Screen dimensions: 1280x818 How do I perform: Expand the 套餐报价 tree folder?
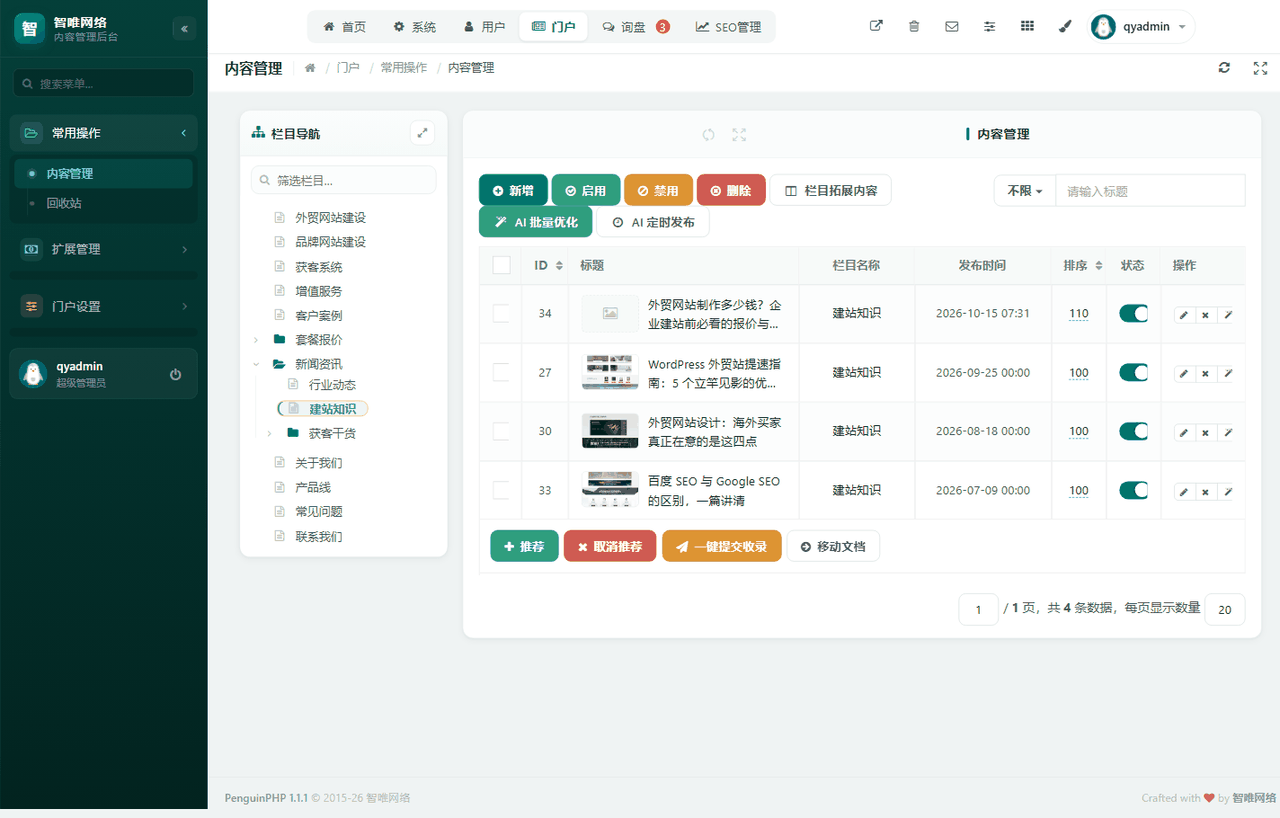(257, 340)
